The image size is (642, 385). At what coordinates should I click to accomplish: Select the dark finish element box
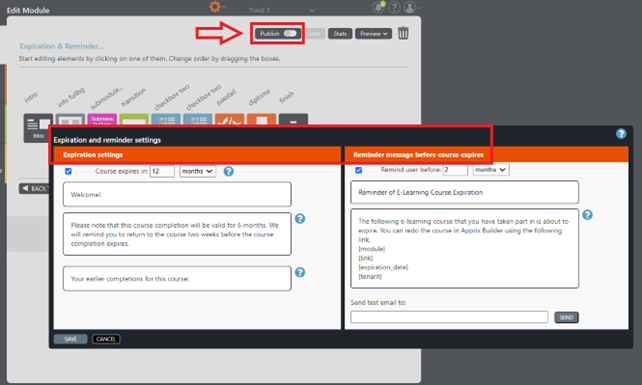point(293,120)
